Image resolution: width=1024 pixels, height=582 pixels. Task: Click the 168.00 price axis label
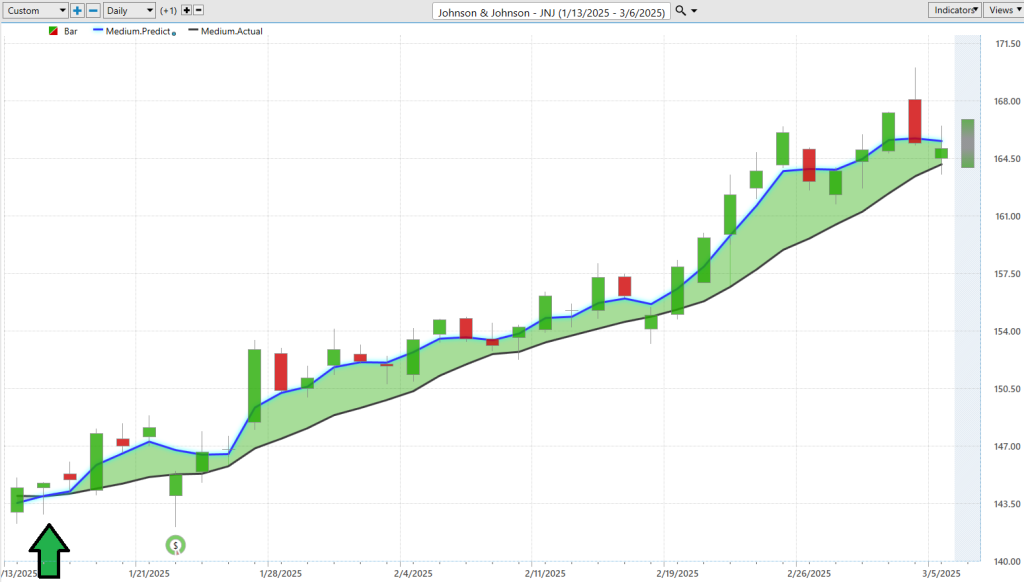[1008, 101]
